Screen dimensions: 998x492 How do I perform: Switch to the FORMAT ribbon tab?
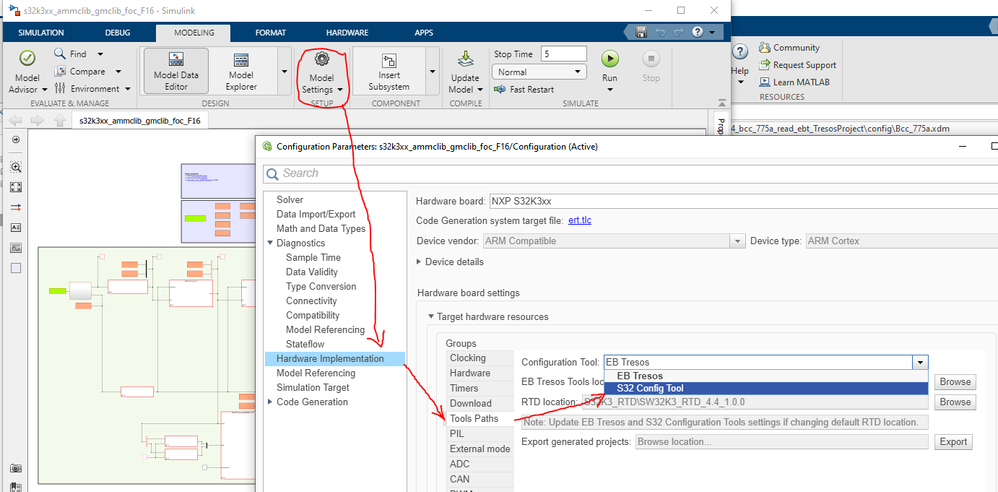[x=271, y=33]
